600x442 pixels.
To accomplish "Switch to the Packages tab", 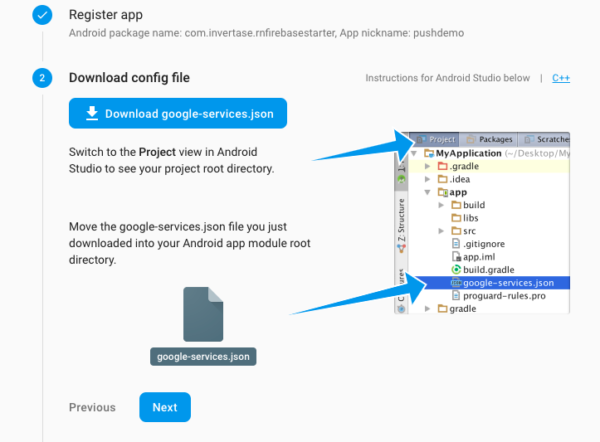I will click(x=491, y=139).
